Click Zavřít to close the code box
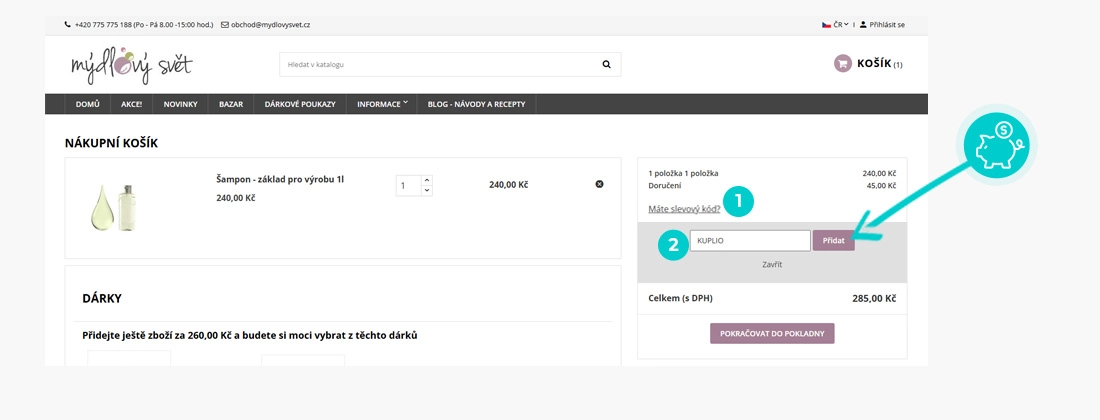The width and height of the screenshot is (1100, 420). coord(772,265)
